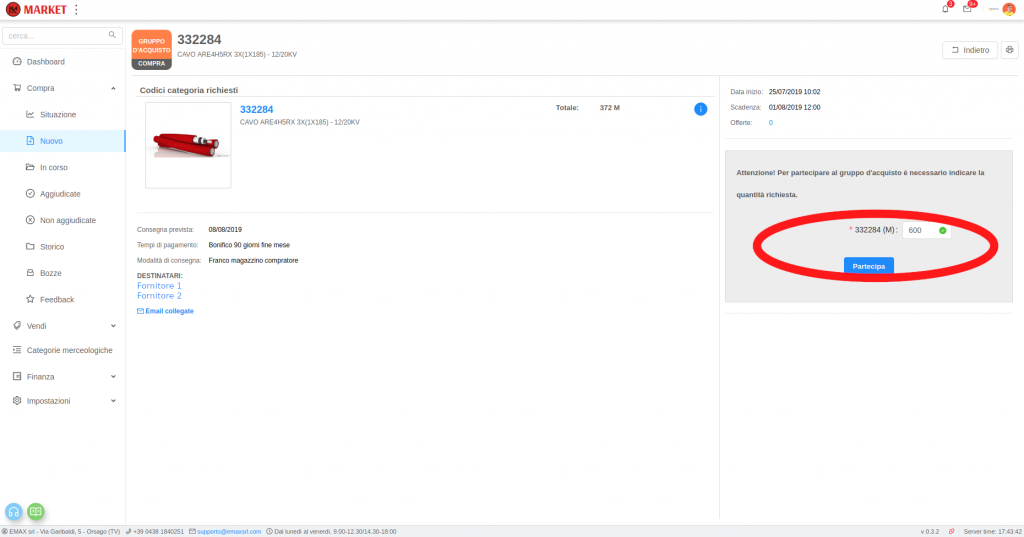Click the search magnifier icon

pos(113,35)
